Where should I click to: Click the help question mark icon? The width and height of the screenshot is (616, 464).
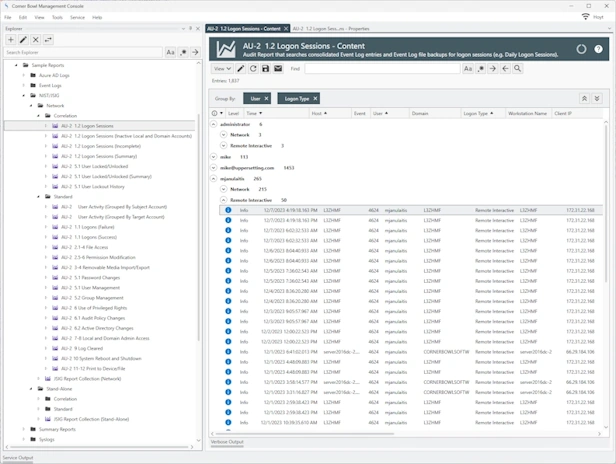tap(598, 49)
